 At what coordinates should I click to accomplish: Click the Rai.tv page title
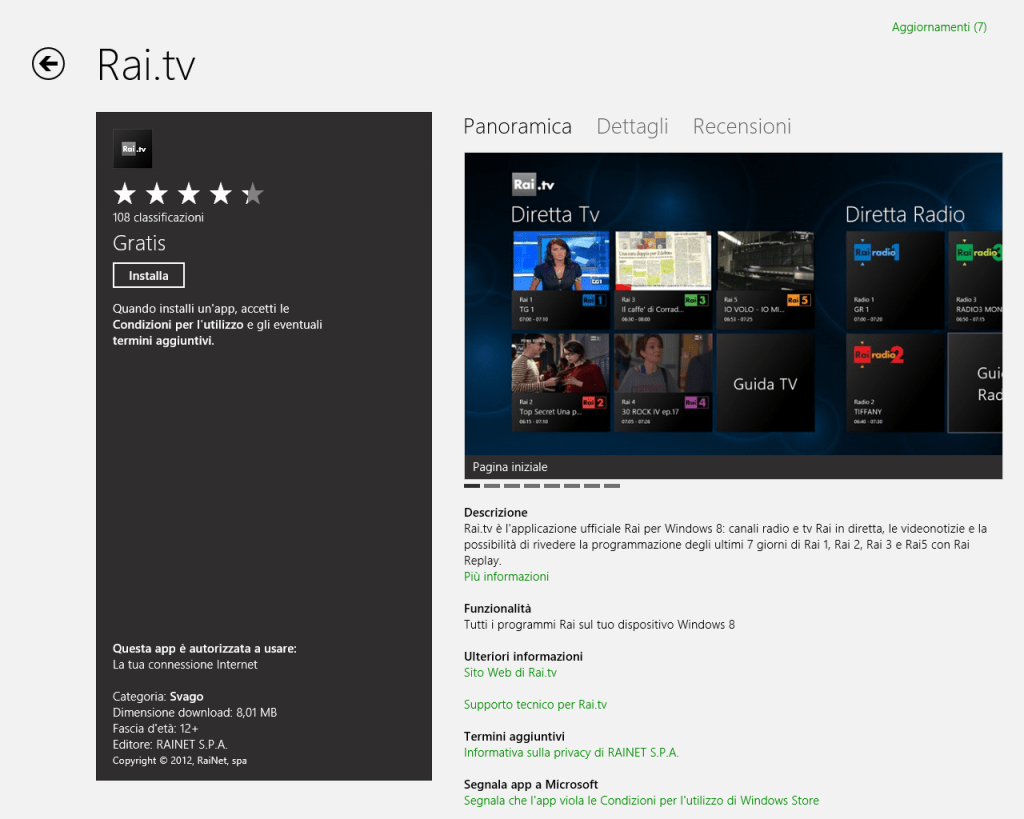[146, 65]
